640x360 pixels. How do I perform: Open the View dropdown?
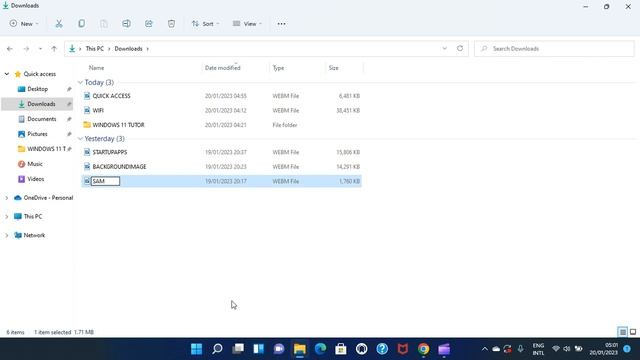247,24
